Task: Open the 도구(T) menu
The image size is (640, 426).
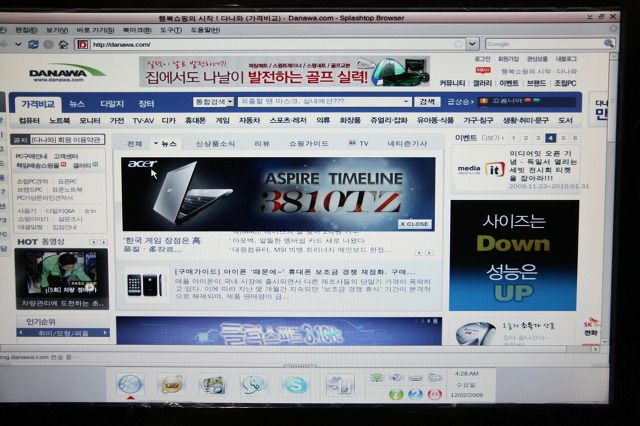Action: point(171,30)
